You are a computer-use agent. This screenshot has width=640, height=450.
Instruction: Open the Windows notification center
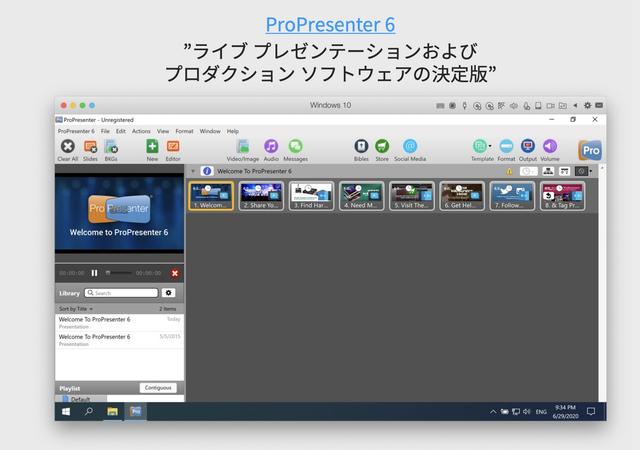(x=591, y=412)
